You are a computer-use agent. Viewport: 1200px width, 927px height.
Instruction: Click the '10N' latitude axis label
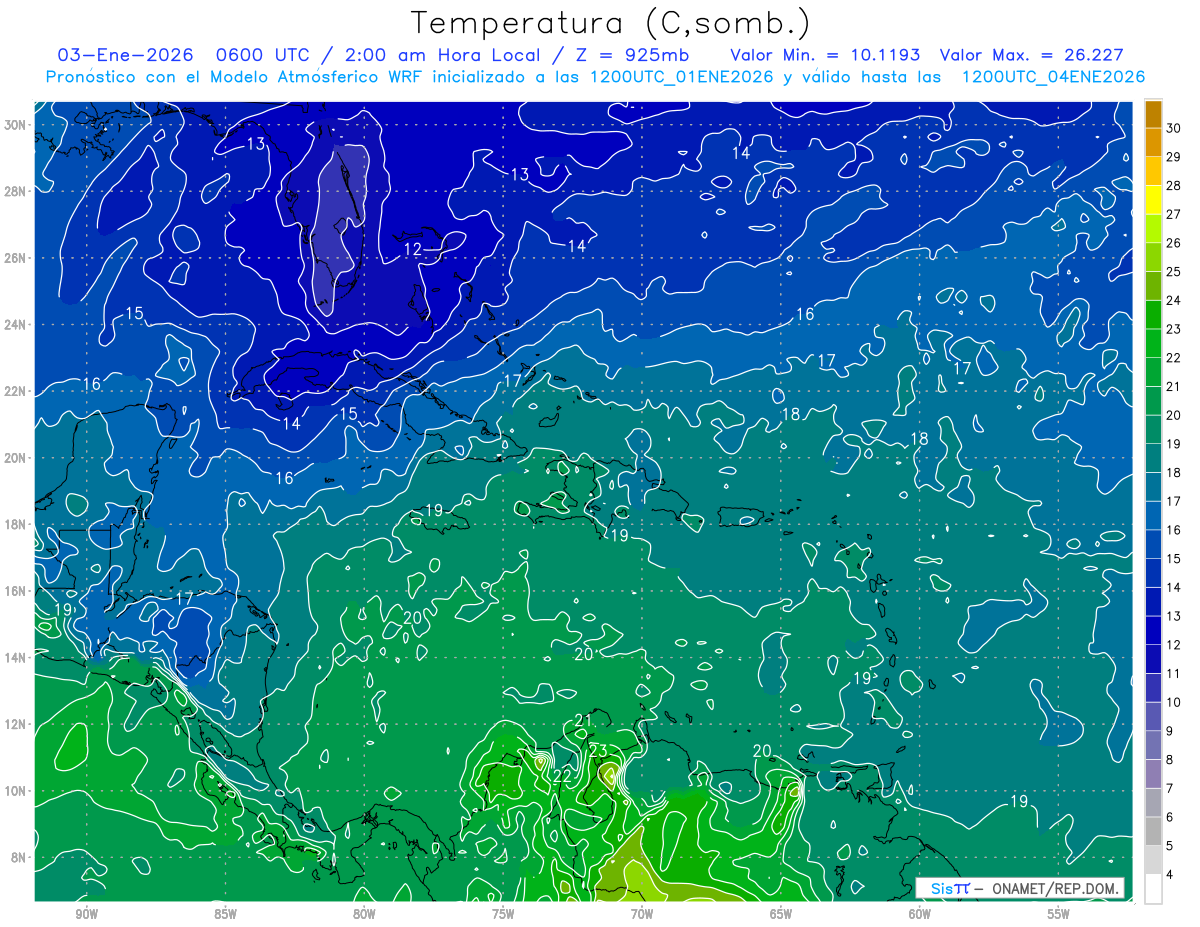(x=15, y=790)
